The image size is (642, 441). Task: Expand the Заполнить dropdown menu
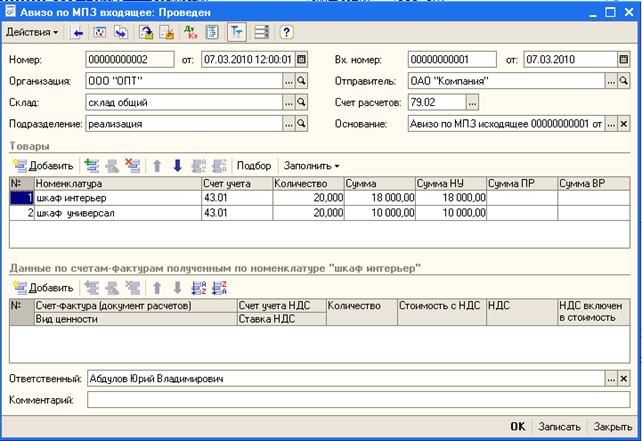(311, 166)
